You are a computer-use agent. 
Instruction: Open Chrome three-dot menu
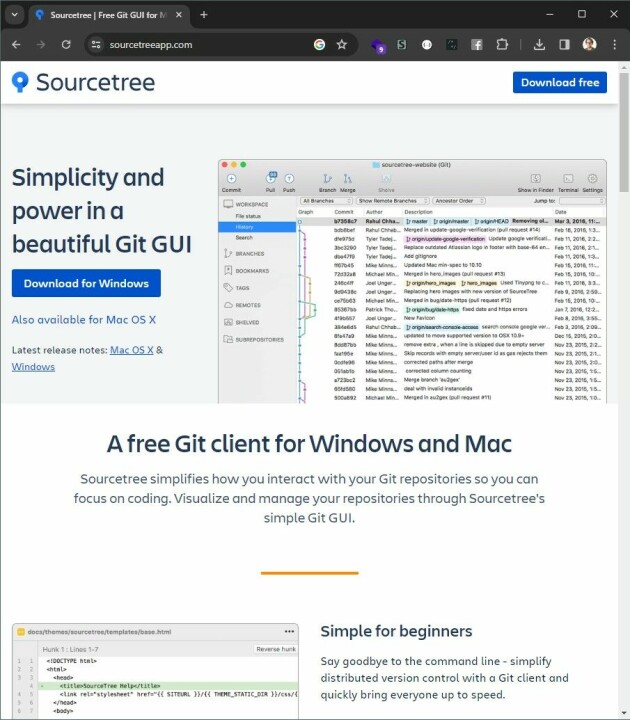click(x=614, y=45)
